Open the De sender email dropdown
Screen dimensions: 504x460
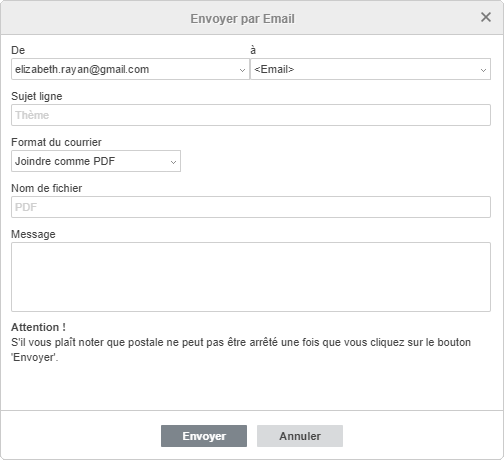coord(130,69)
